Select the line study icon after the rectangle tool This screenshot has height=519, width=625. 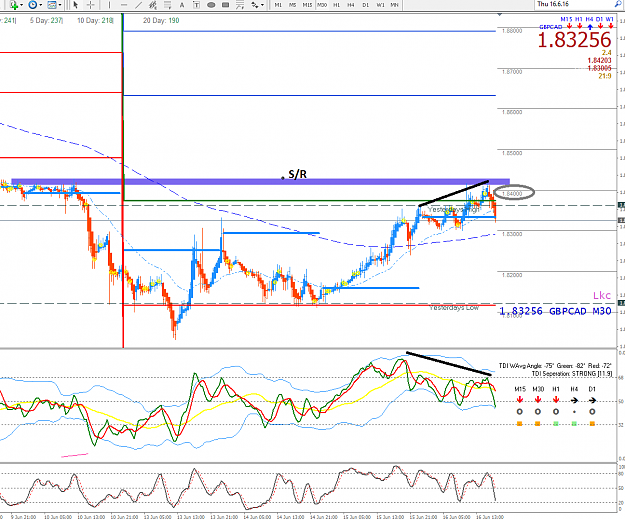coord(240,5)
